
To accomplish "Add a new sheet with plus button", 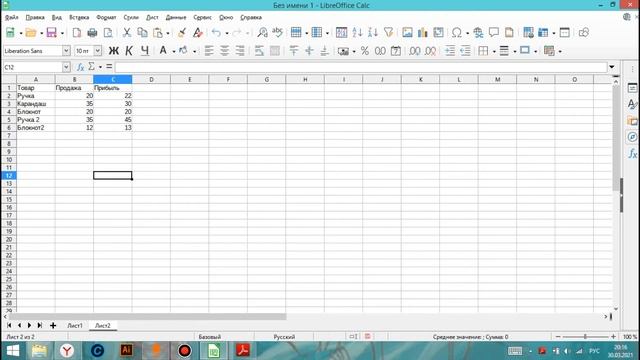I will click(53, 325).
